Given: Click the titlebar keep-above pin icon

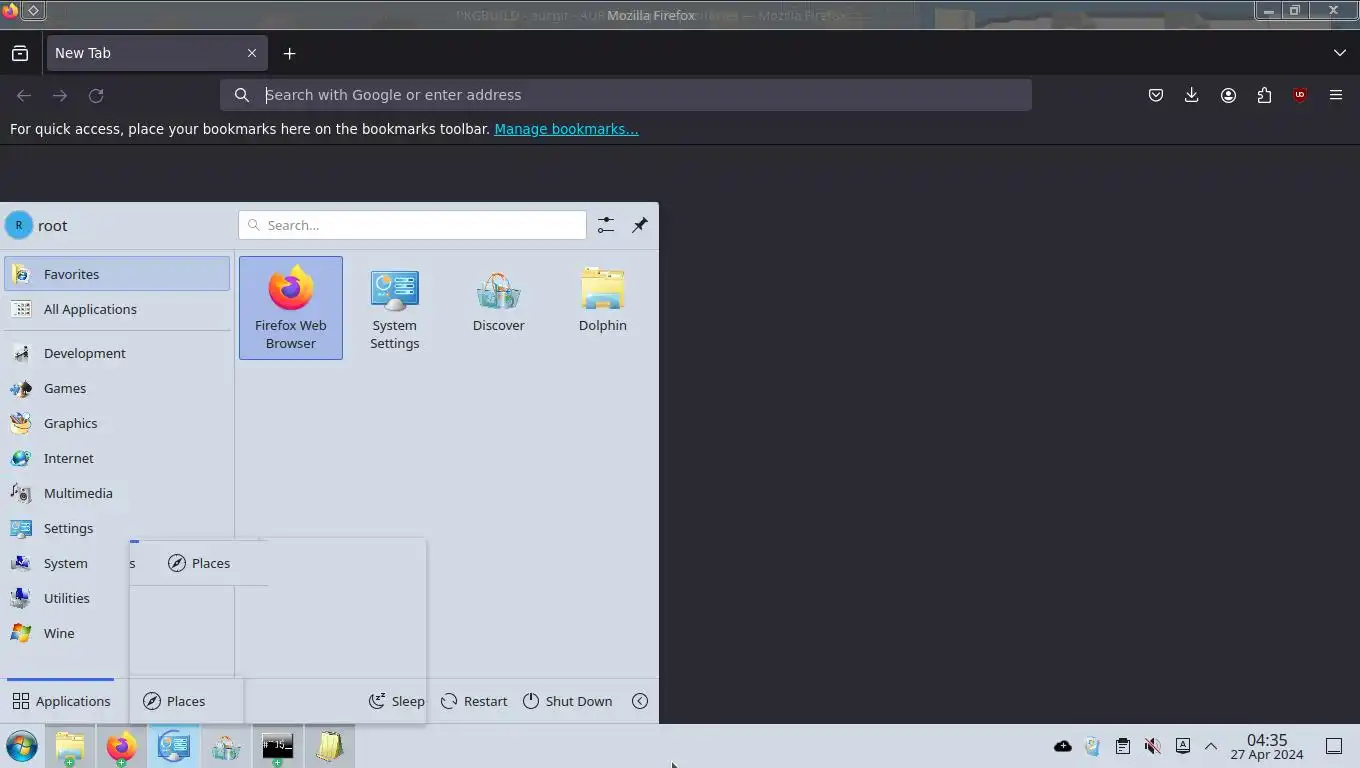Looking at the screenshot, I should coord(33,10).
